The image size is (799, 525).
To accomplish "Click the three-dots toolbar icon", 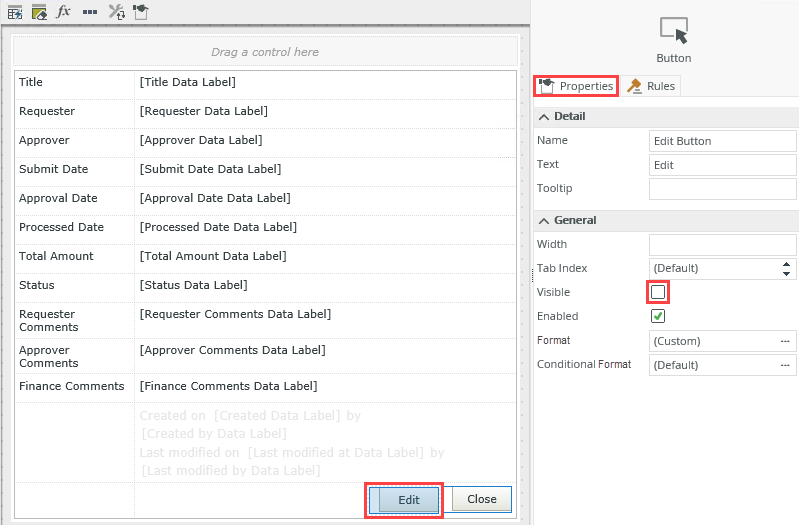I will point(89,12).
